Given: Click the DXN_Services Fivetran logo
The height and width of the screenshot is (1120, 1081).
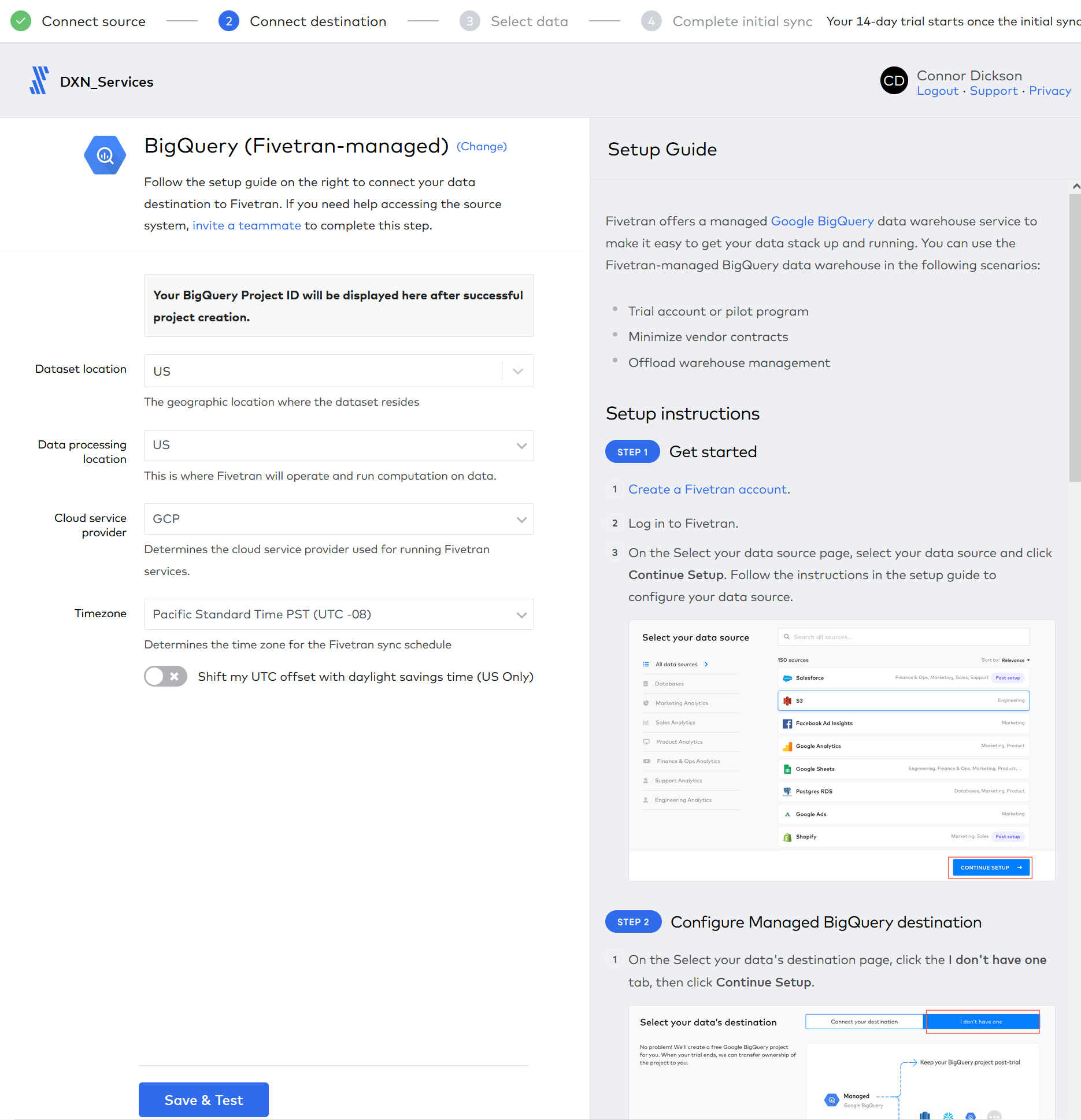Looking at the screenshot, I should tap(39, 81).
